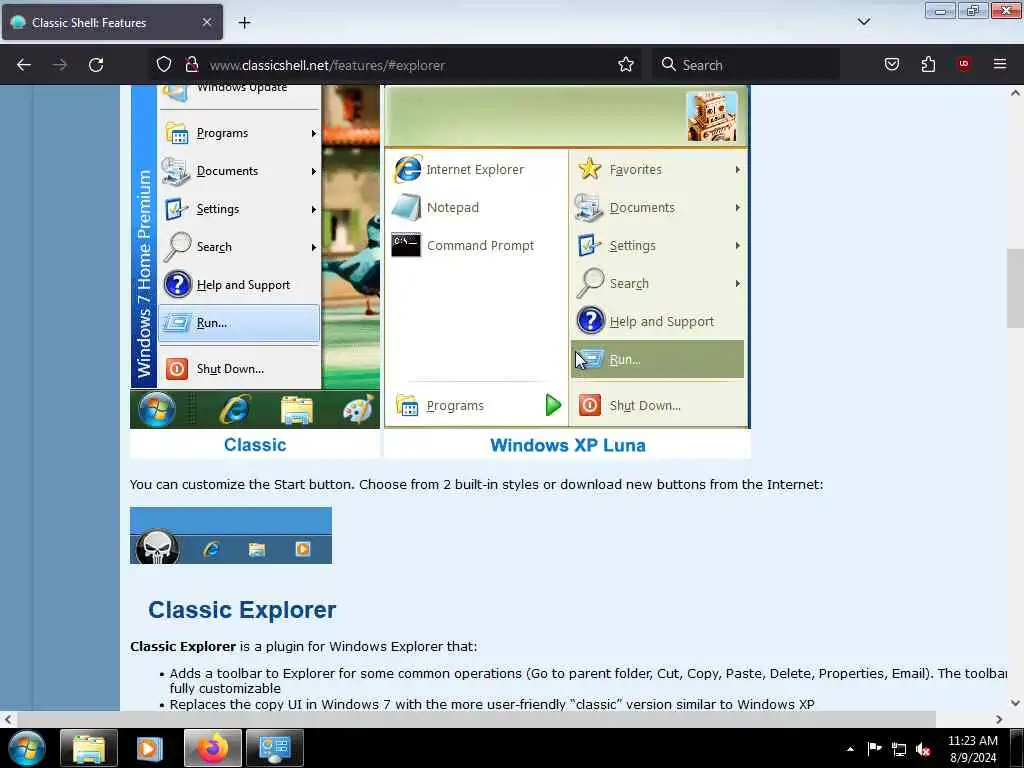The image size is (1024, 768).
Task: Click Shut Down... in the Classic menu
Action: pyautogui.click(x=238, y=369)
